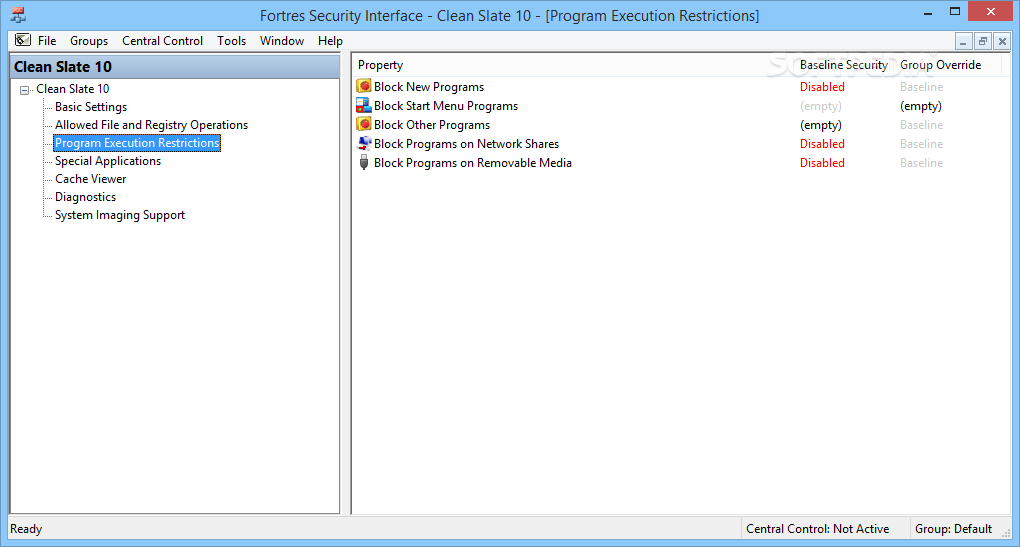Open System Imaging Support tree item
This screenshot has height=547, width=1020.
[120, 215]
